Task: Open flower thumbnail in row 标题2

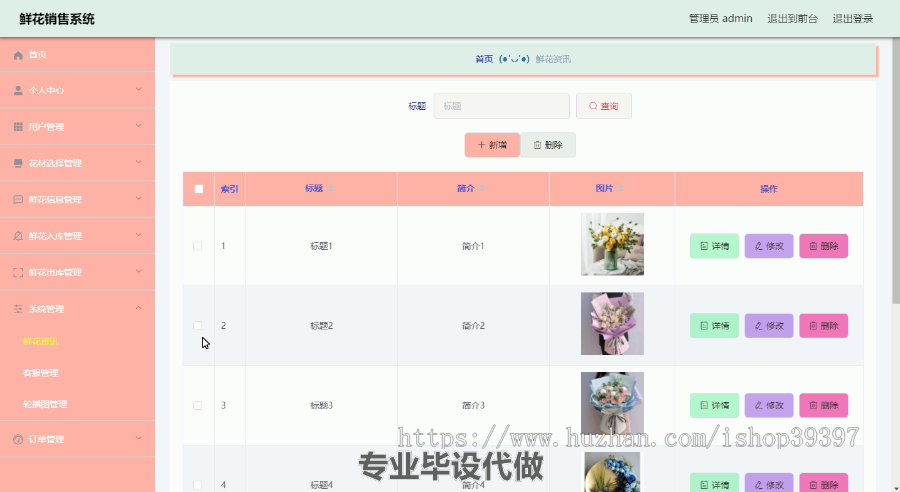Action: coord(612,324)
